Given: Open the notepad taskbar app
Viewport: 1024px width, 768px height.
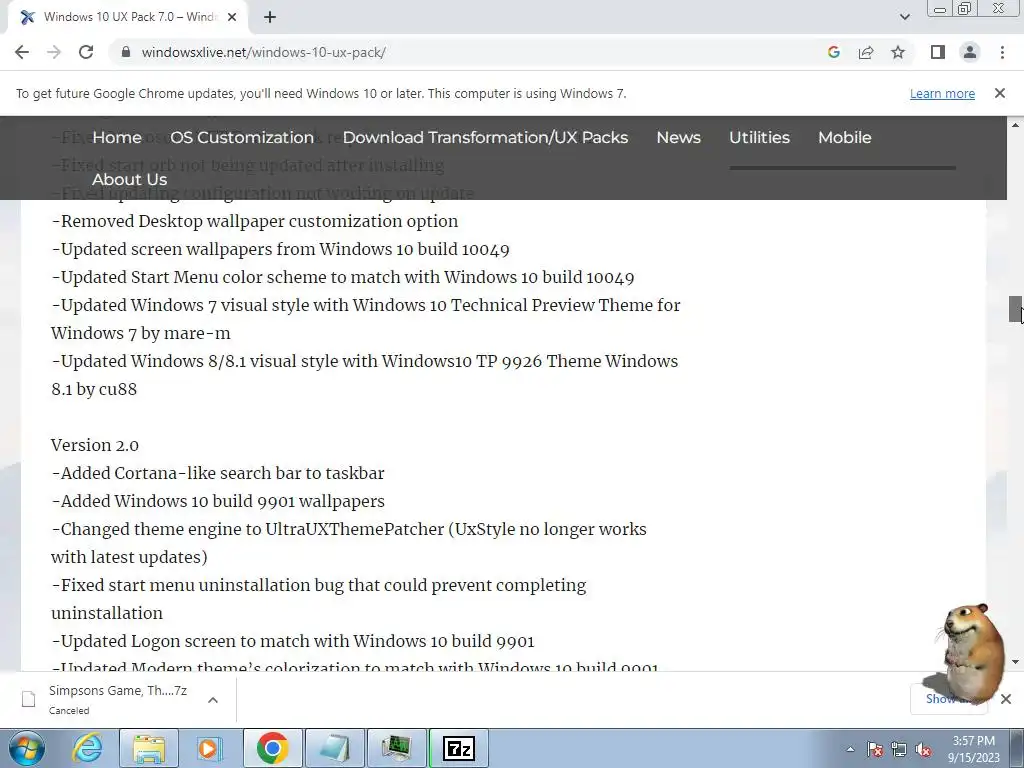Looking at the screenshot, I should click(x=334, y=748).
